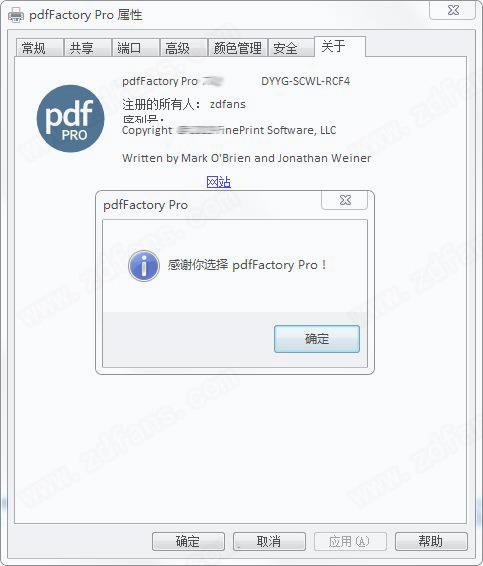Click the 应用(A) button
483x566 pixels.
350,541
